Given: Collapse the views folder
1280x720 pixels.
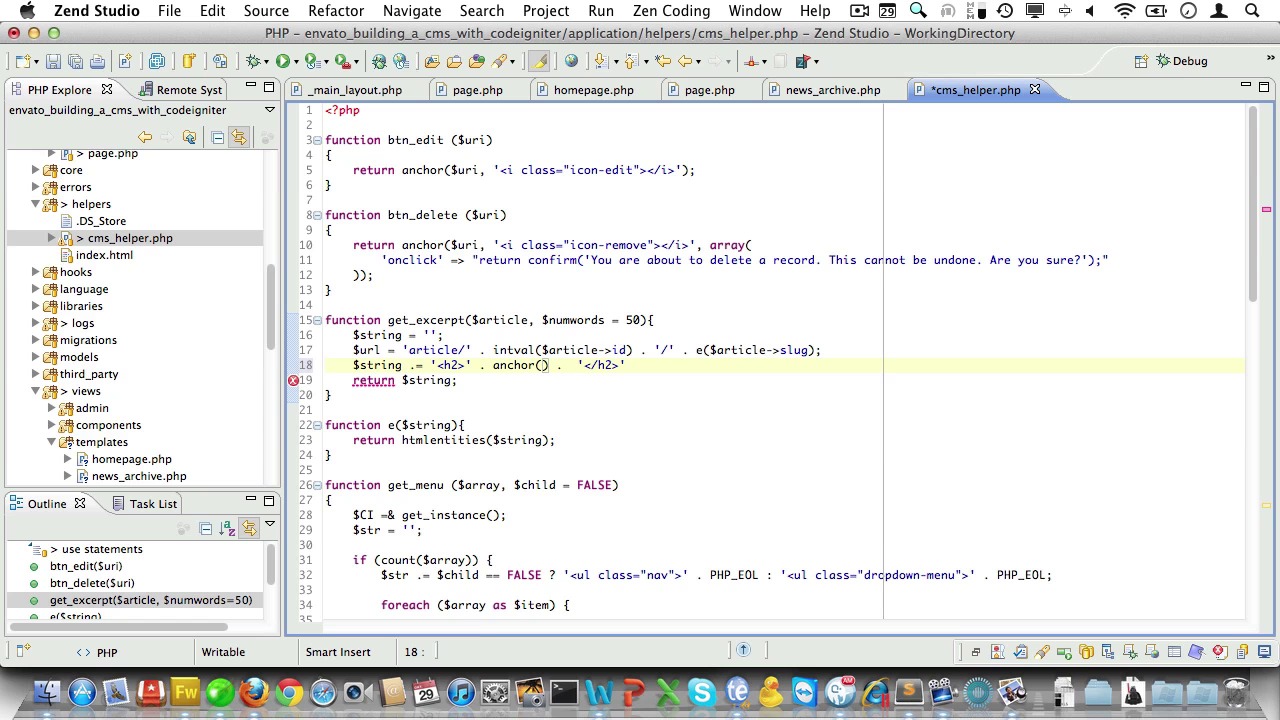Looking at the screenshot, I should point(35,391).
